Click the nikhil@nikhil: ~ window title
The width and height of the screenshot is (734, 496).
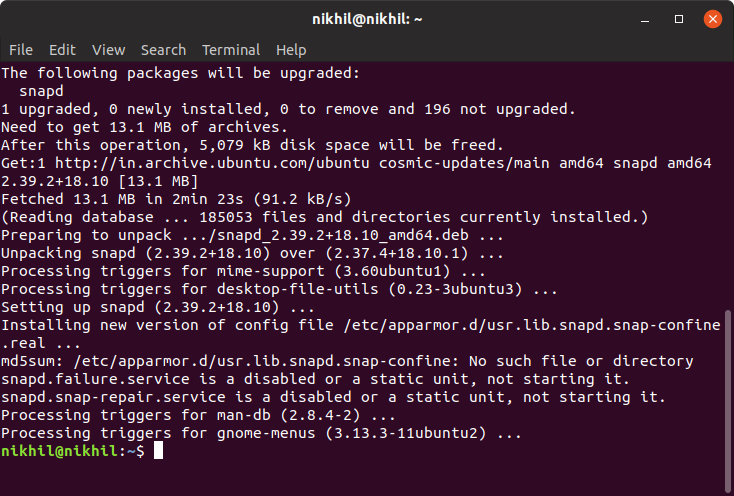(367, 19)
